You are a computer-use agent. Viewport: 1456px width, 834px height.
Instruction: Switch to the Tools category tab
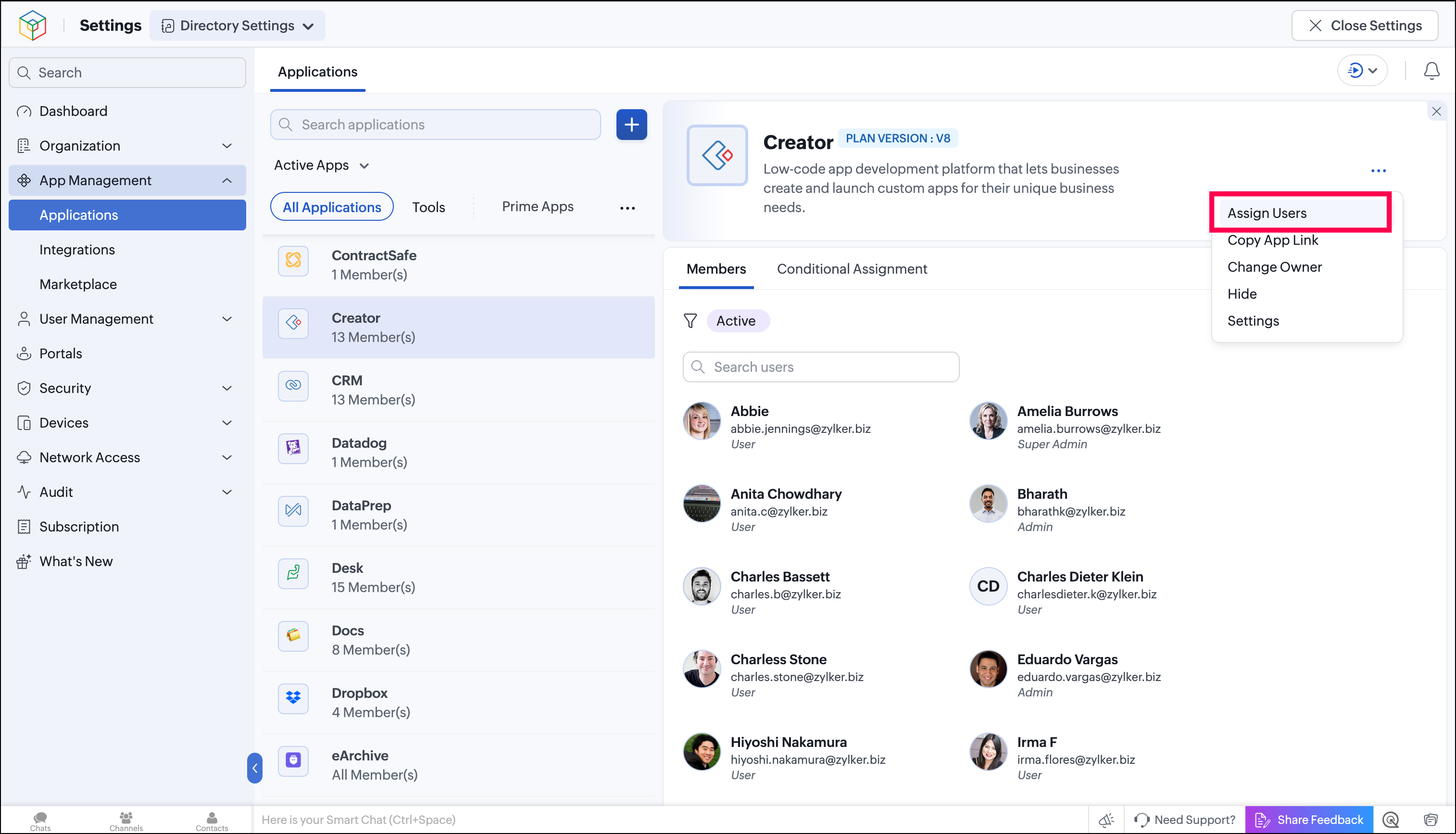[x=428, y=207]
